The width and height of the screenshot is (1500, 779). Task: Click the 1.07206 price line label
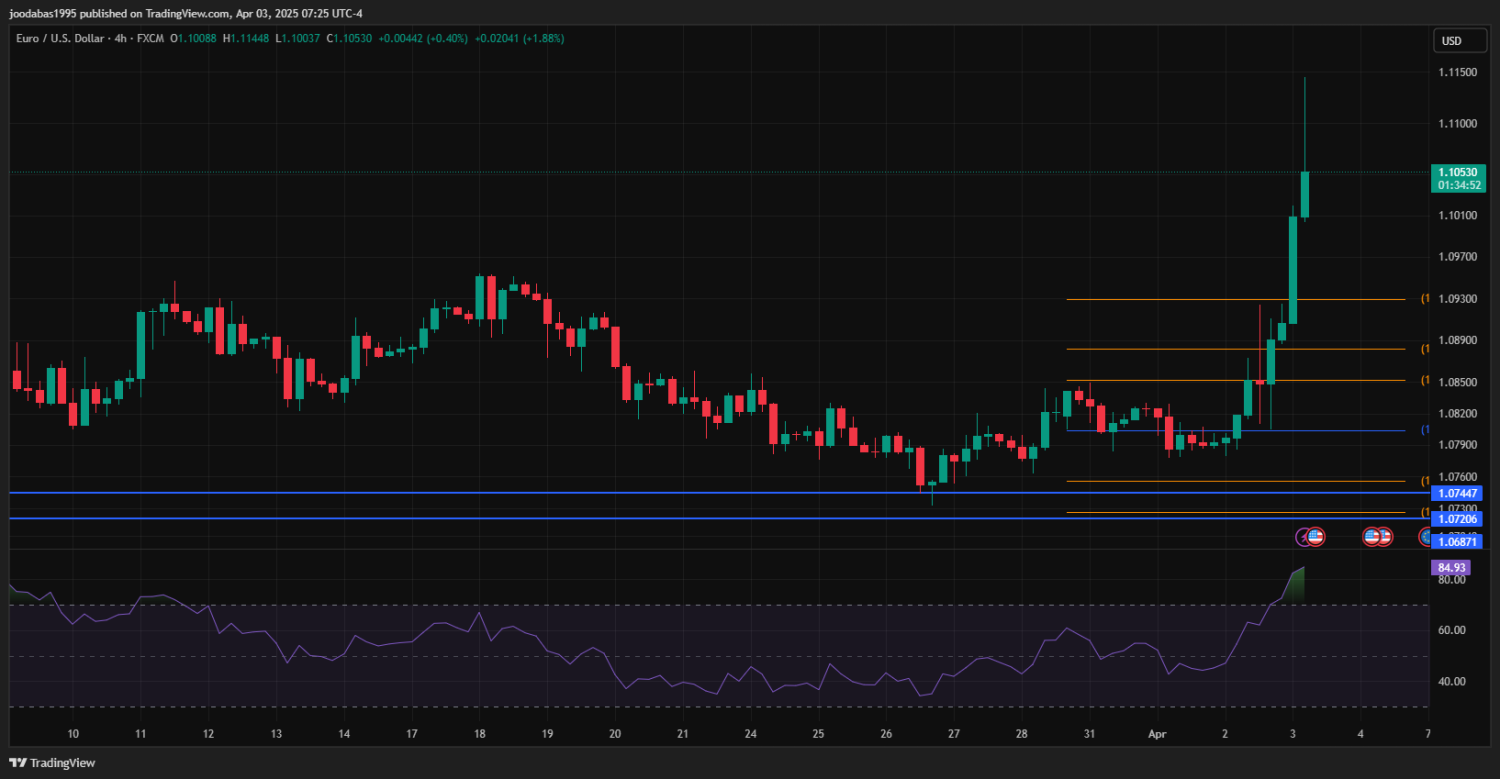(x=1457, y=519)
